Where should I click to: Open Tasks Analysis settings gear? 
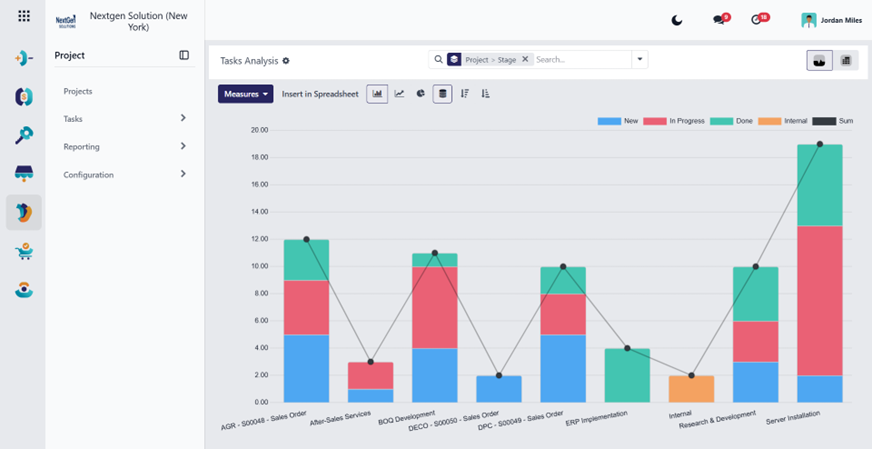click(286, 61)
